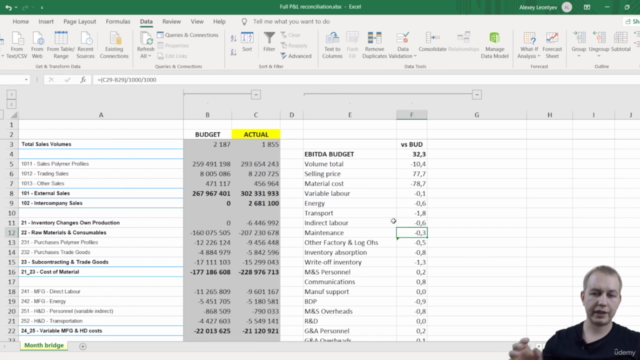Expand Data Validation dropdown arrow
The height and width of the screenshot is (360, 640).
(x=415, y=56)
